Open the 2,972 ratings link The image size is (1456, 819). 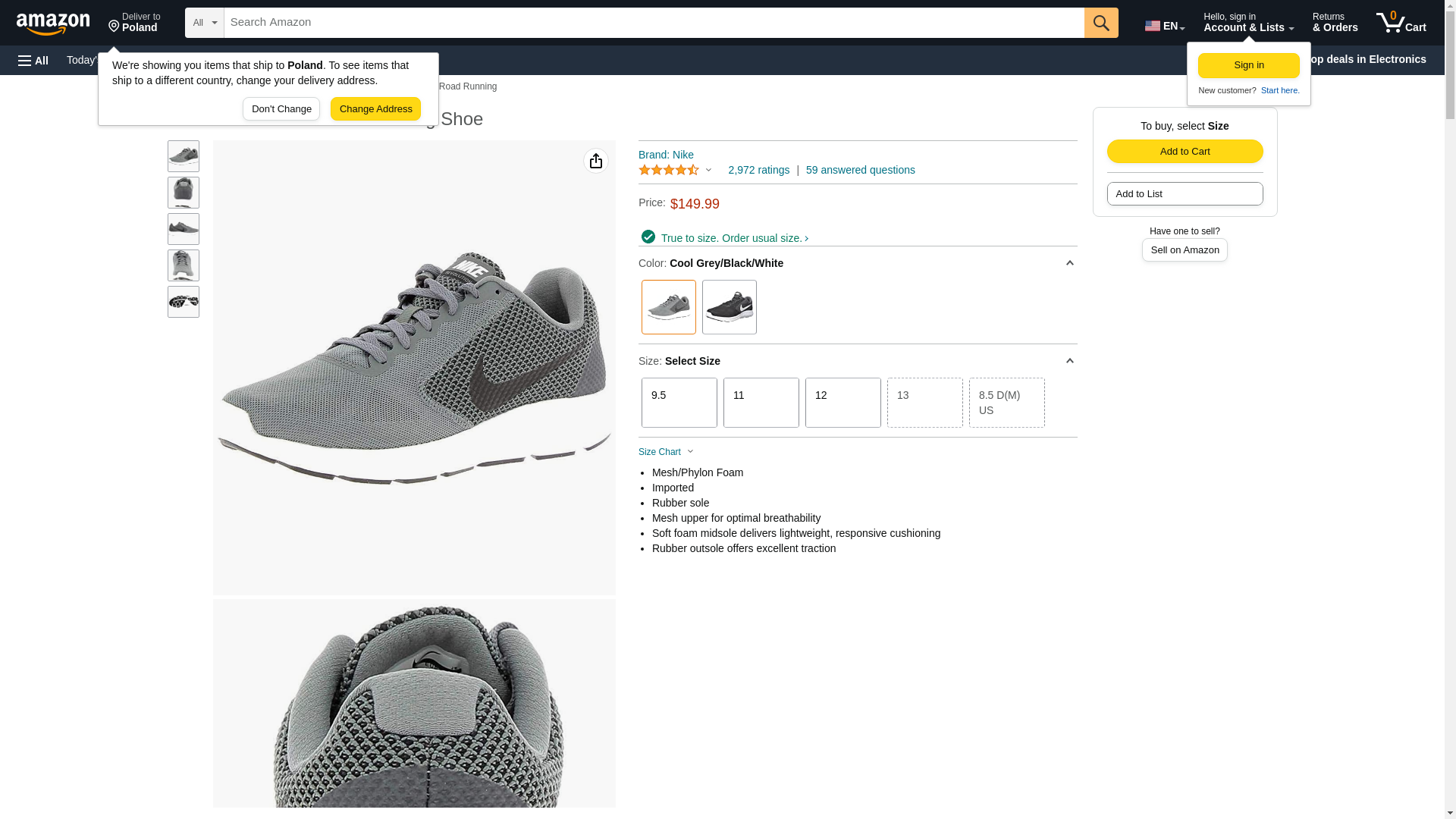coord(758,171)
